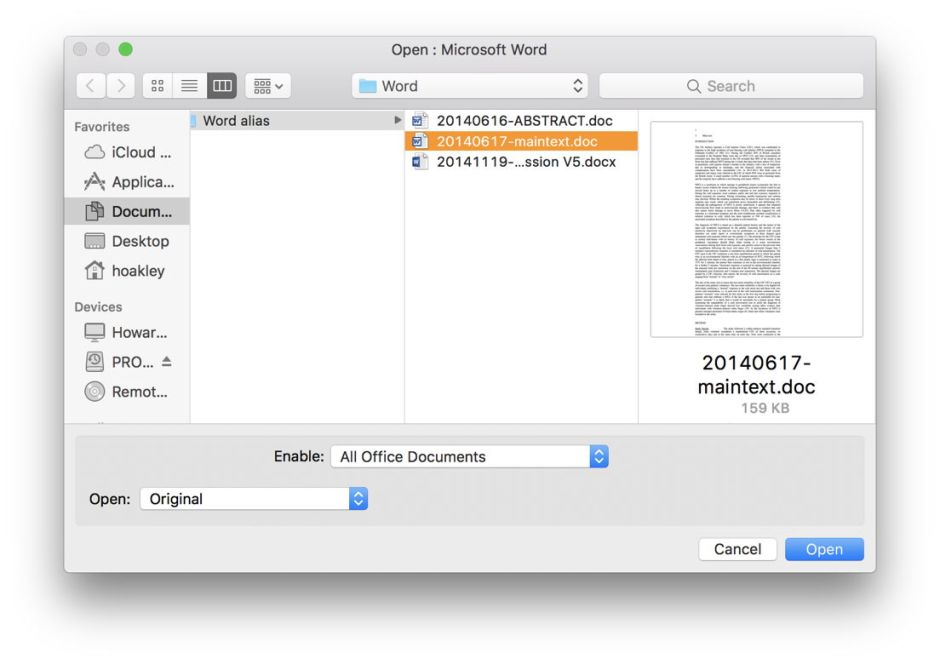Click the back navigation arrow
Screen dimensions: 940x664
pos(90,85)
